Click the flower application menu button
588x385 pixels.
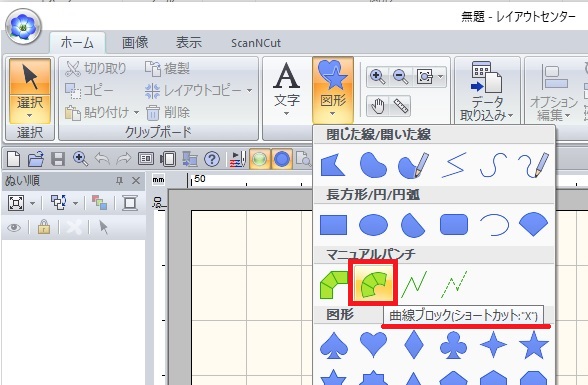23,27
